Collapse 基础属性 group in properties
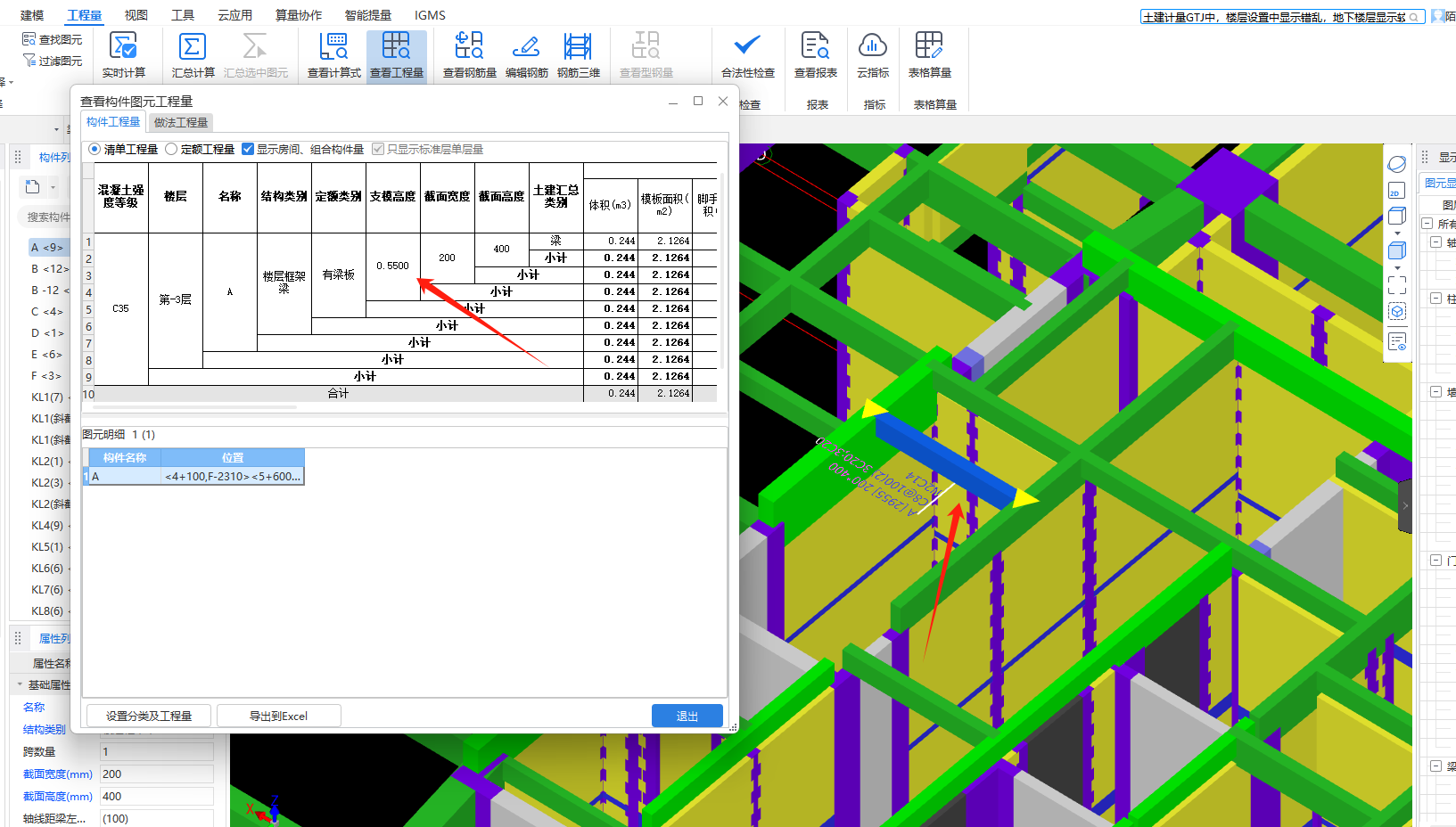This screenshot has width=1456, height=827. point(20,684)
